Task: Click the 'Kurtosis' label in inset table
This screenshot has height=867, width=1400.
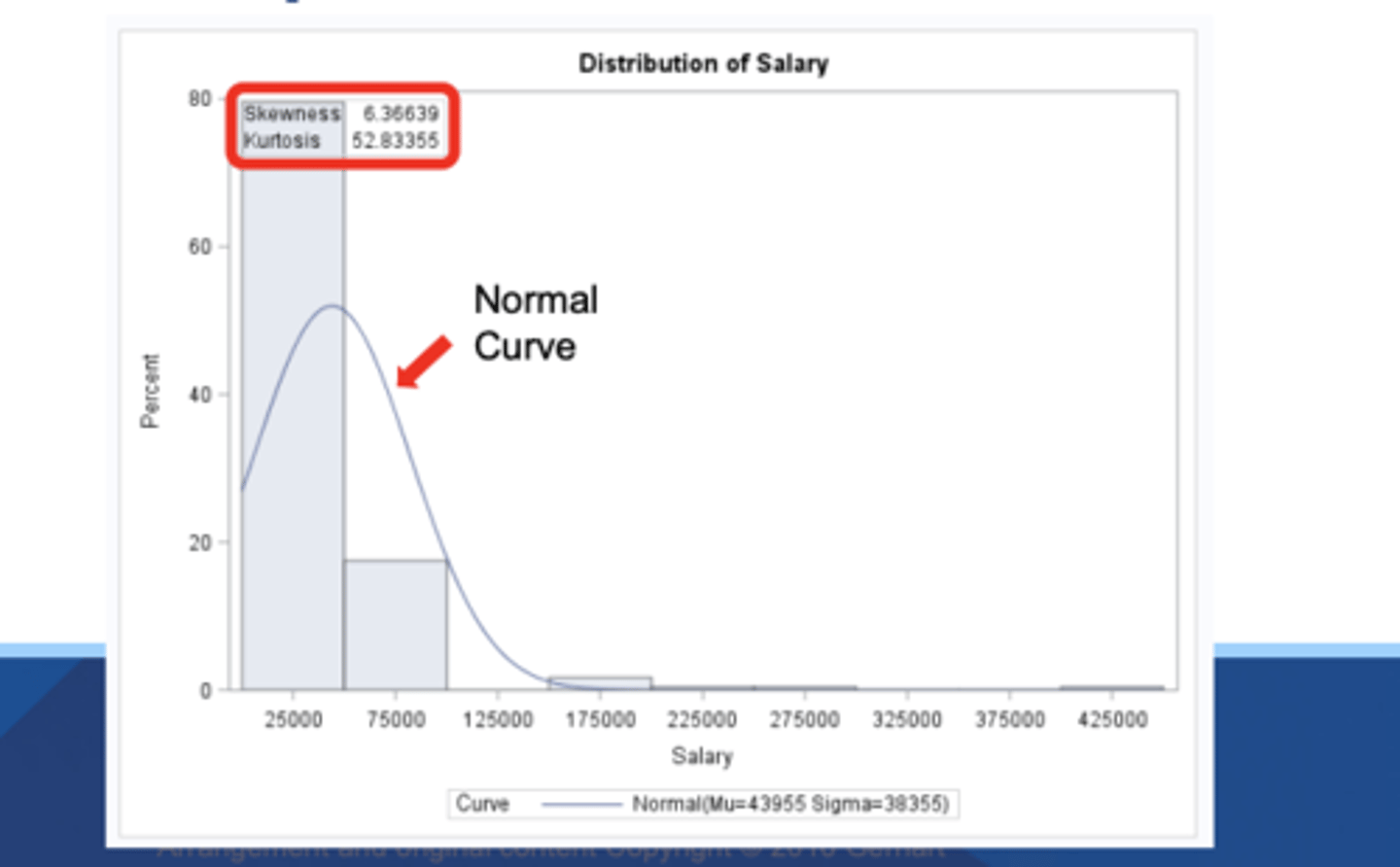Action: pyautogui.click(x=282, y=141)
